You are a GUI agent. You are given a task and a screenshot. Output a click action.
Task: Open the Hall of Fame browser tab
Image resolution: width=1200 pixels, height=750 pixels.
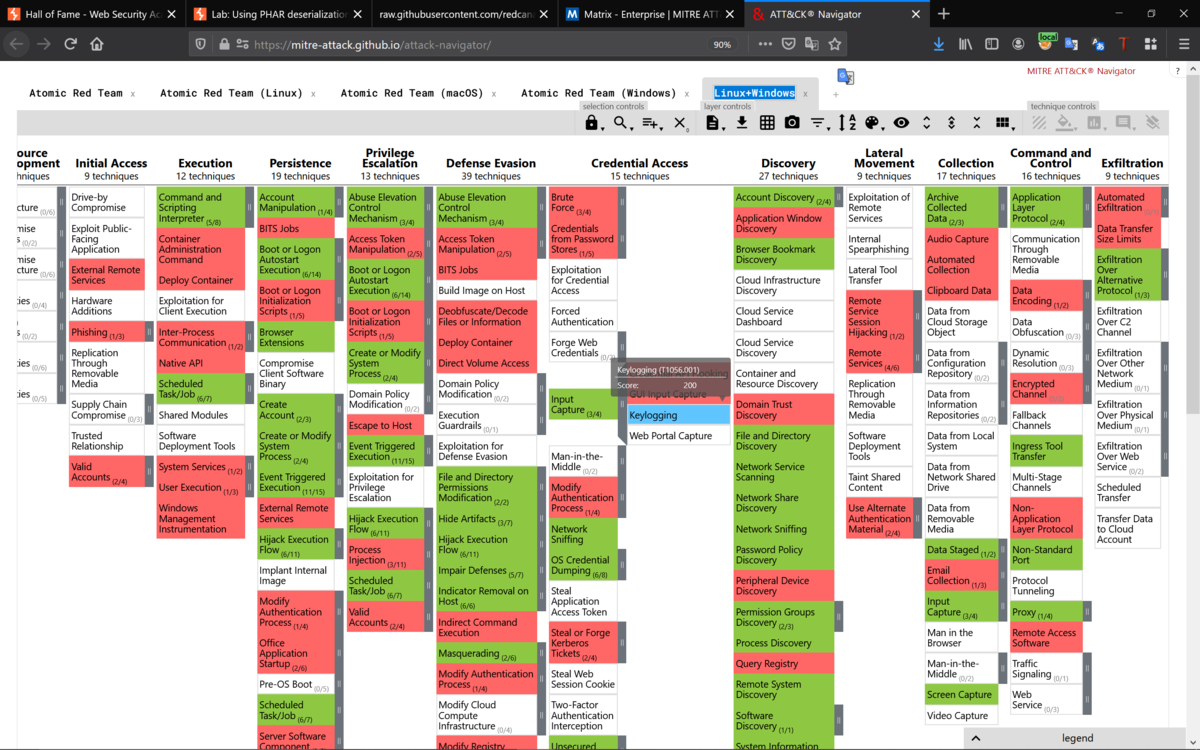91,14
